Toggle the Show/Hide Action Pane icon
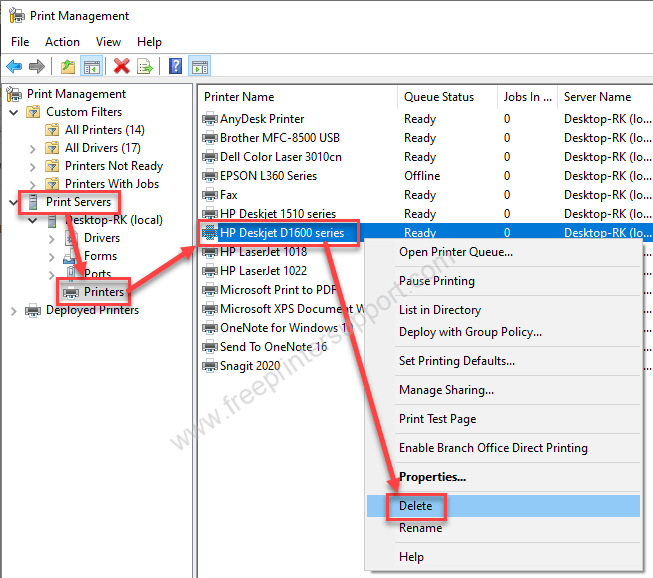This screenshot has height=578, width=653. coord(199,66)
